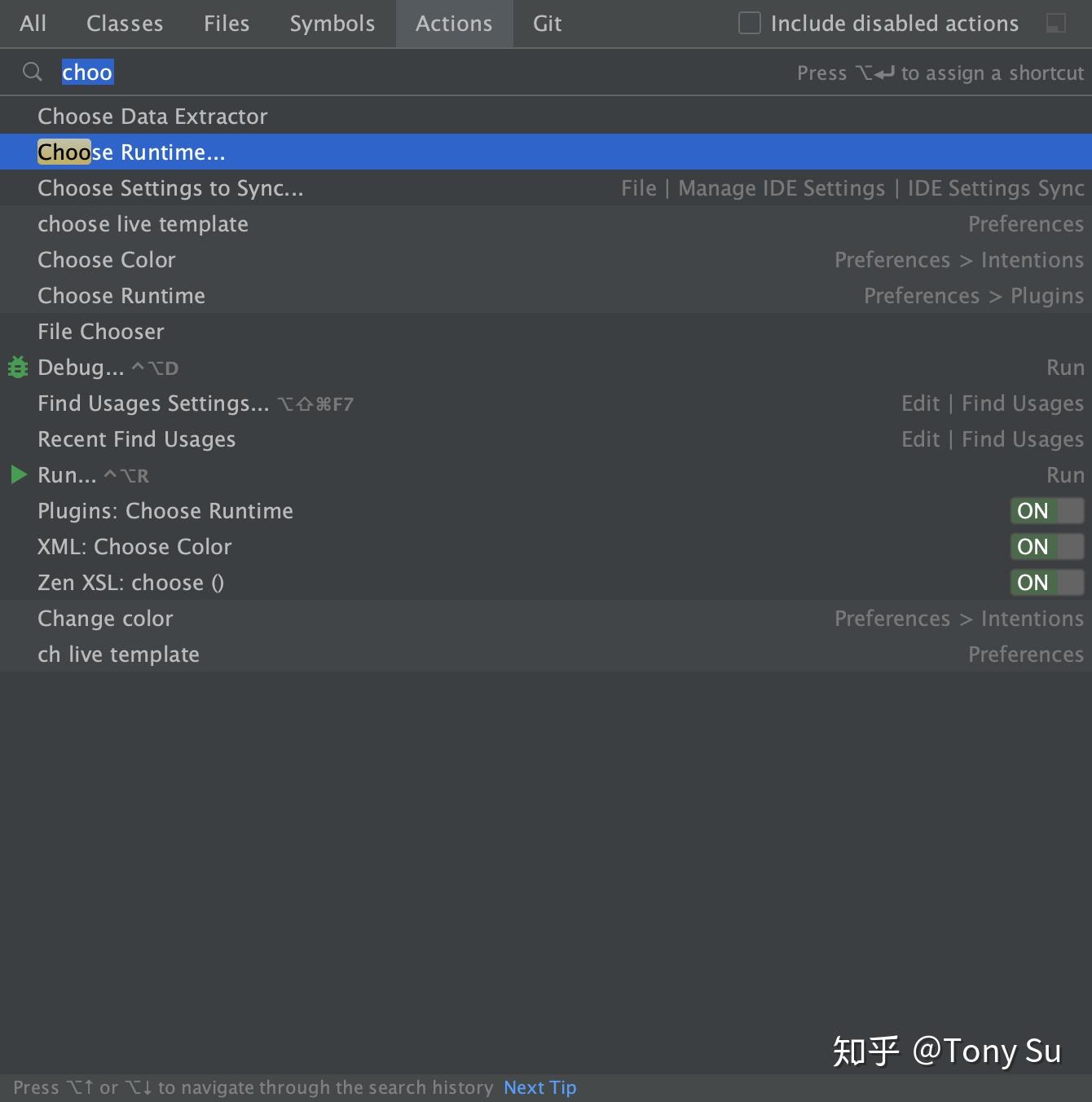1092x1102 pixels.
Task: Toggle off Zen XSL: choose ()
Action: tap(1047, 583)
